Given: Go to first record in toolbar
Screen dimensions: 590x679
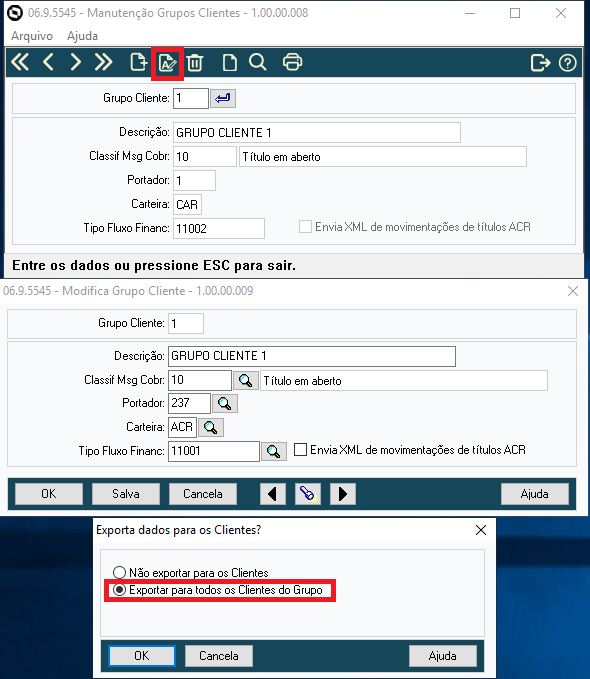Looking at the screenshot, I should click(20, 62).
